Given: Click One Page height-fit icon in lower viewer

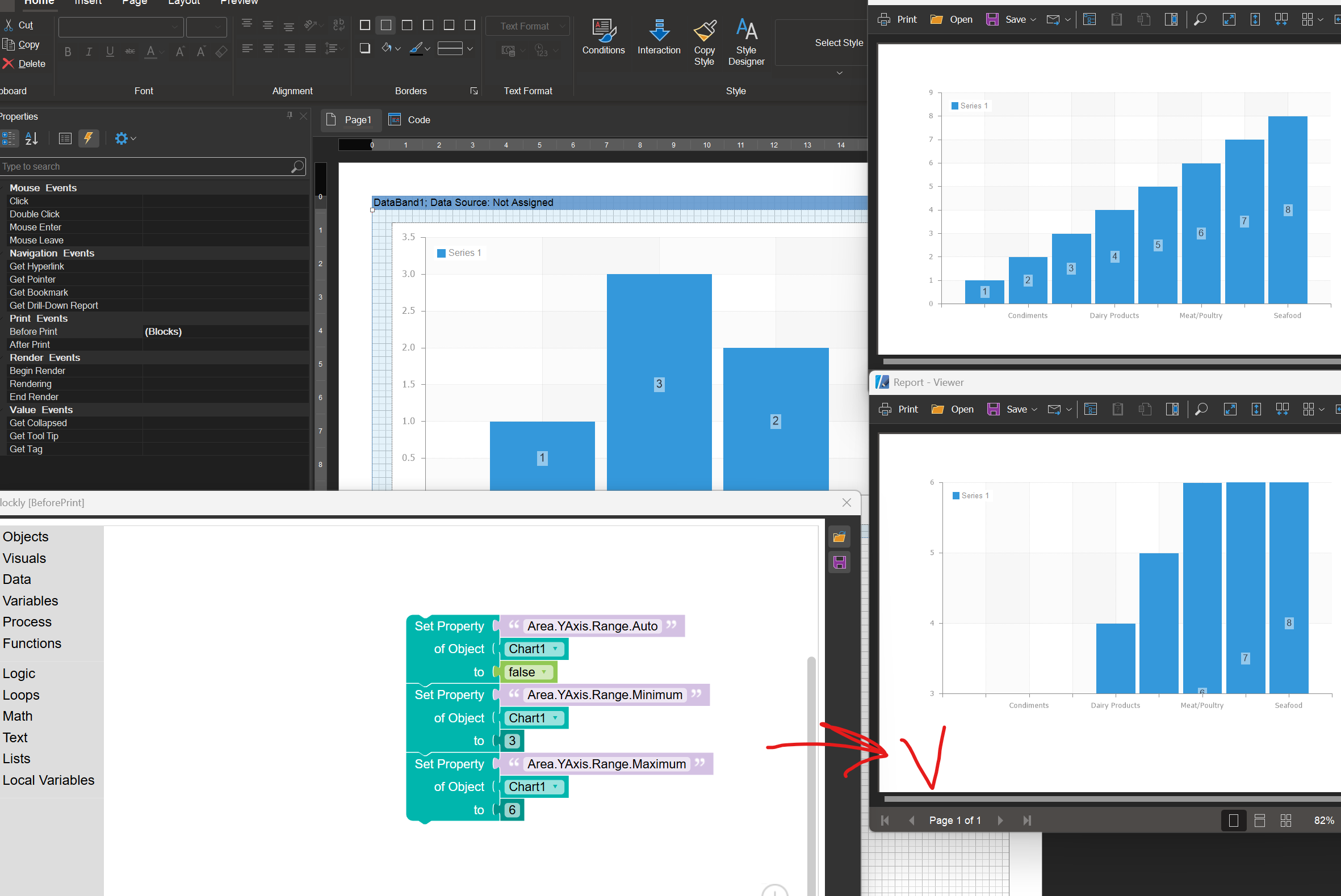Looking at the screenshot, I should tap(1256, 409).
